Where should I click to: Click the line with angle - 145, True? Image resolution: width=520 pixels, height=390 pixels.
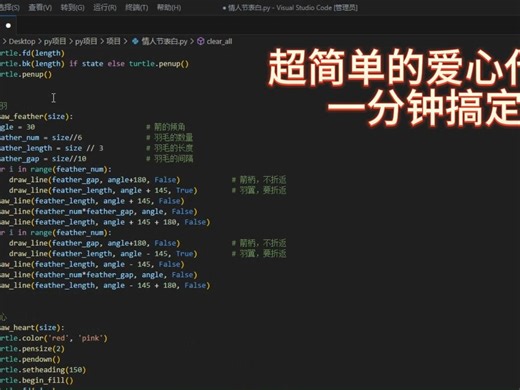[x=103, y=254]
